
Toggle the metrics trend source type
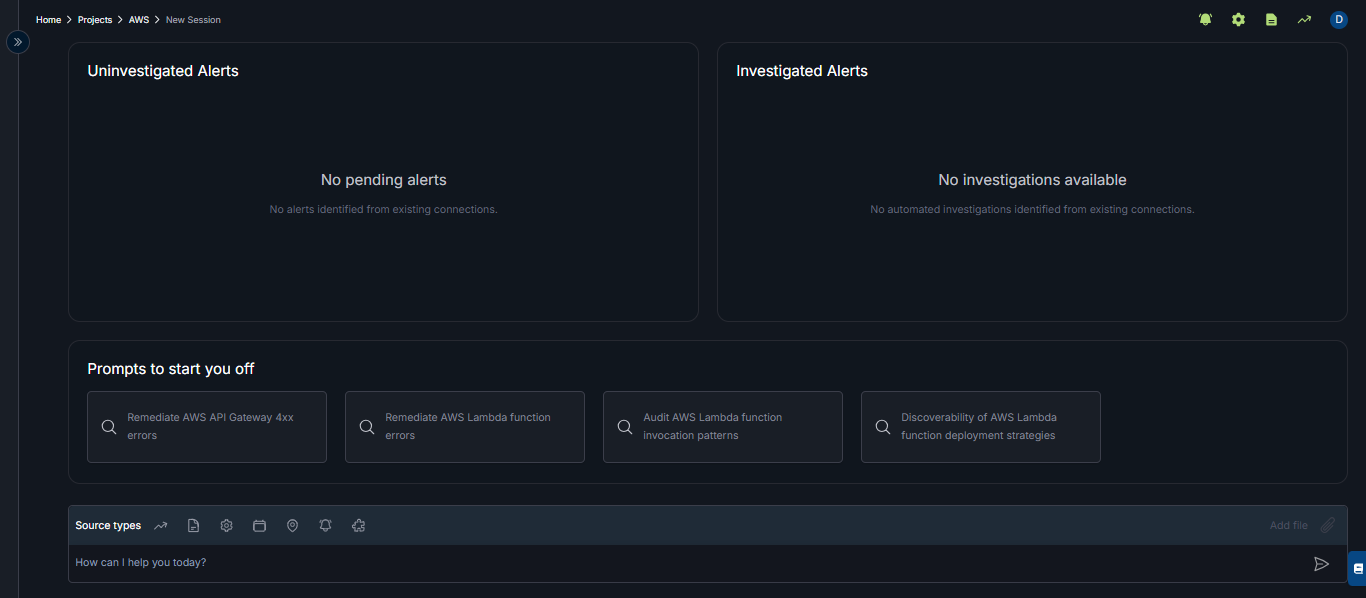(x=161, y=525)
